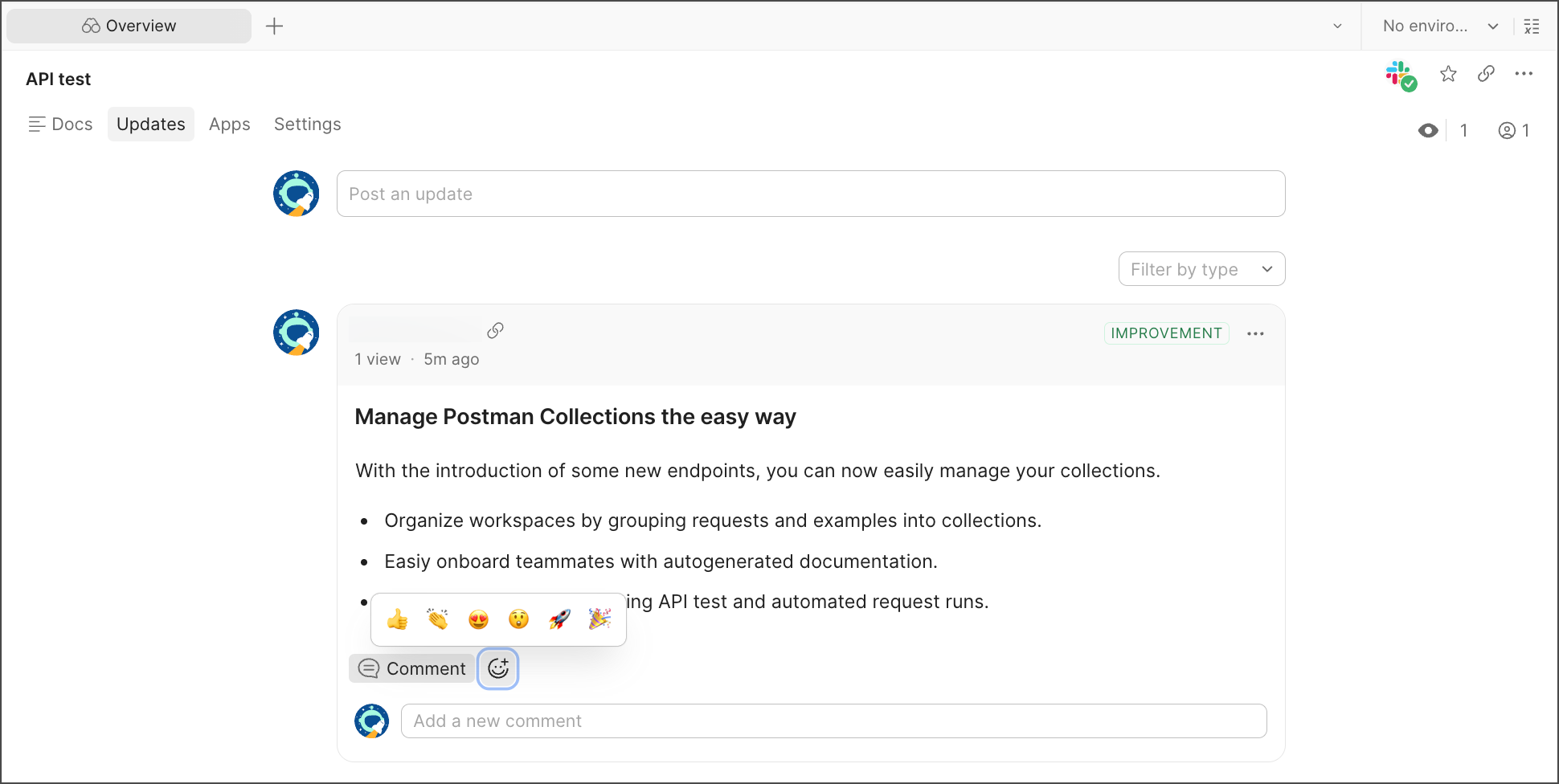This screenshot has height=784, width=1559.
Task: Open the No environment dropdown
Action: (1440, 26)
